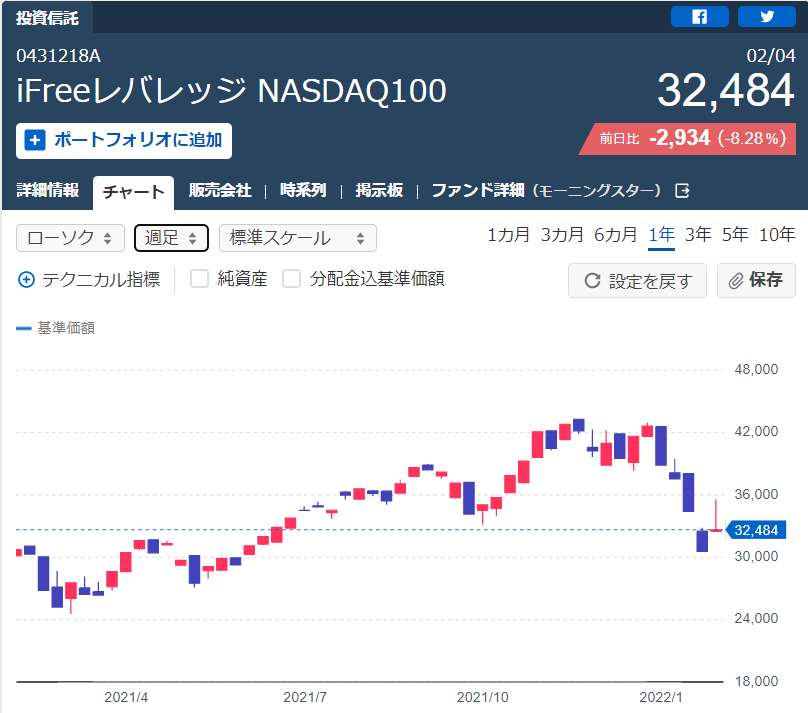The image size is (808, 713).
Task: Select the 3カ月 chart period
Action: [562, 235]
